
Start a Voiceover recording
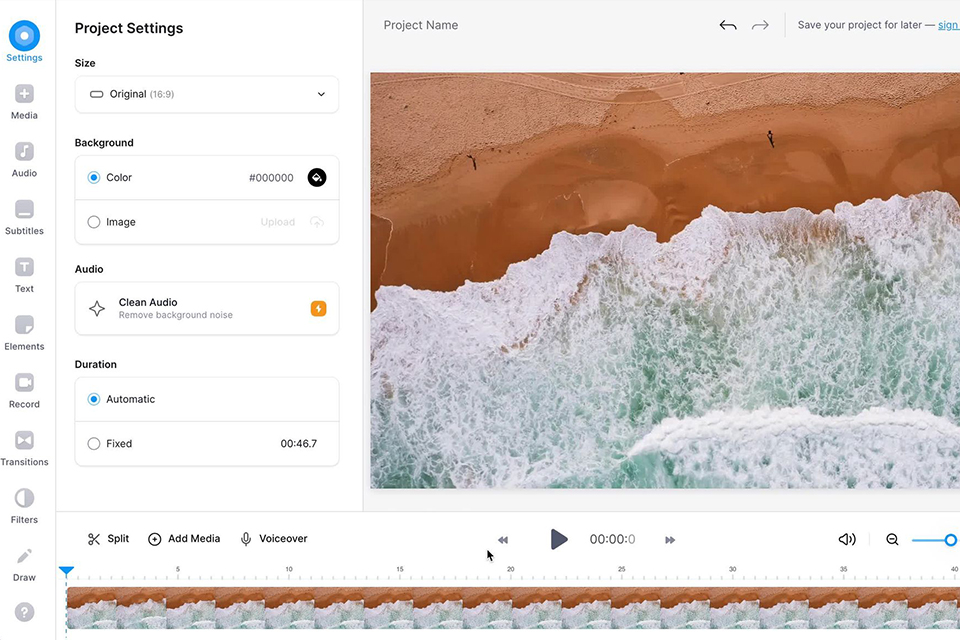pyautogui.click(x=274, y=539)
